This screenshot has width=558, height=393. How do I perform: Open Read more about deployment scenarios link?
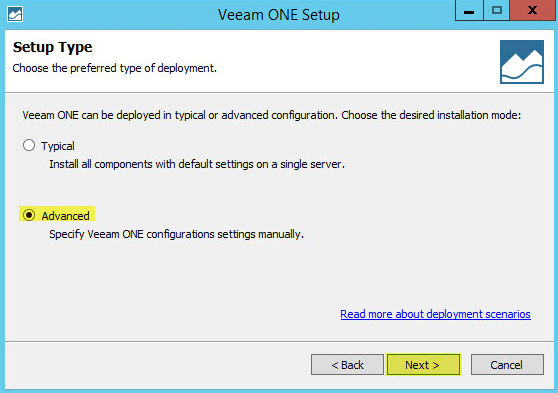point(435,314)
